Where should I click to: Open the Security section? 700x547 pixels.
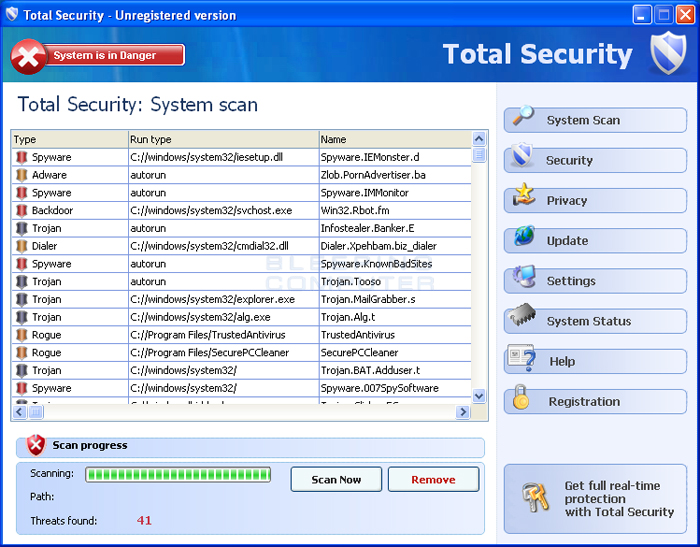(595, 160)
